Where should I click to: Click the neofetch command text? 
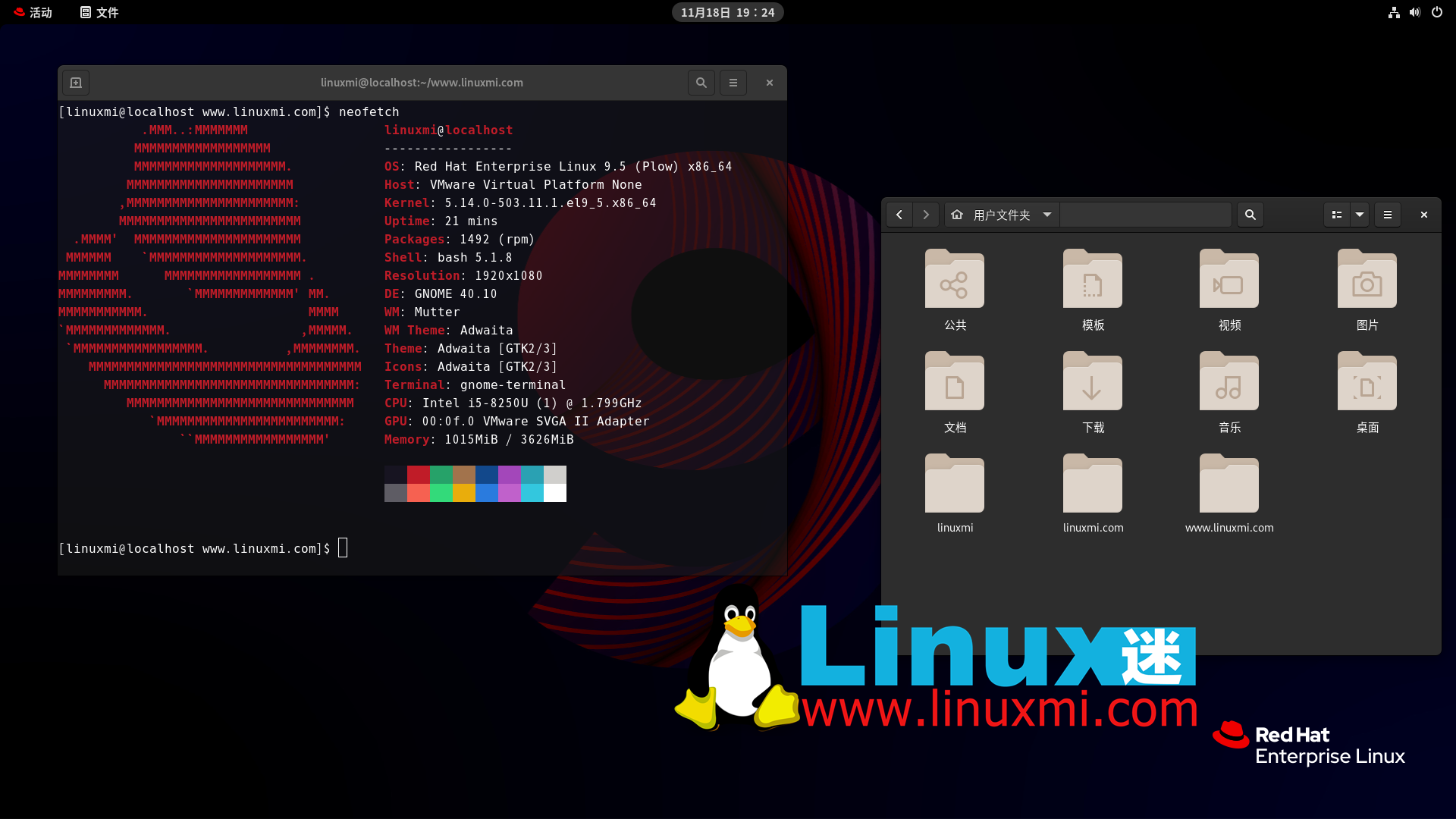[369, 112]
